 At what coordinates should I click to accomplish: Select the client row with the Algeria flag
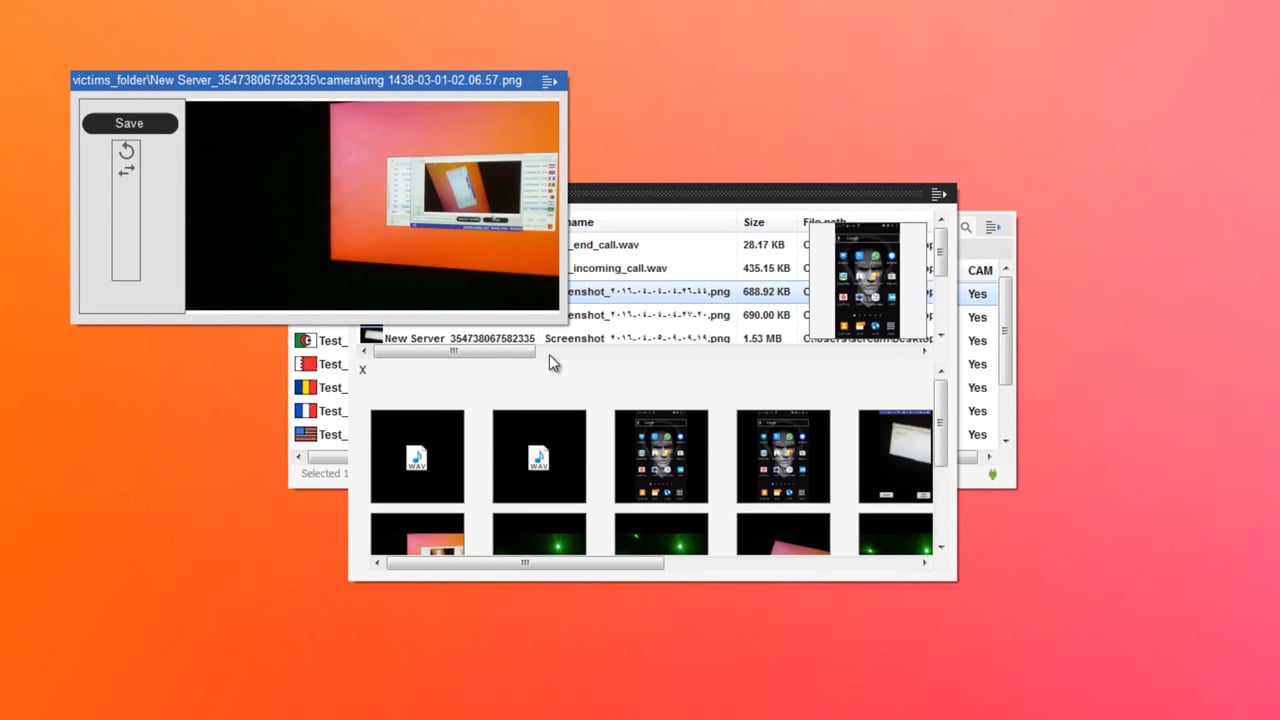[x=320, y=340]
